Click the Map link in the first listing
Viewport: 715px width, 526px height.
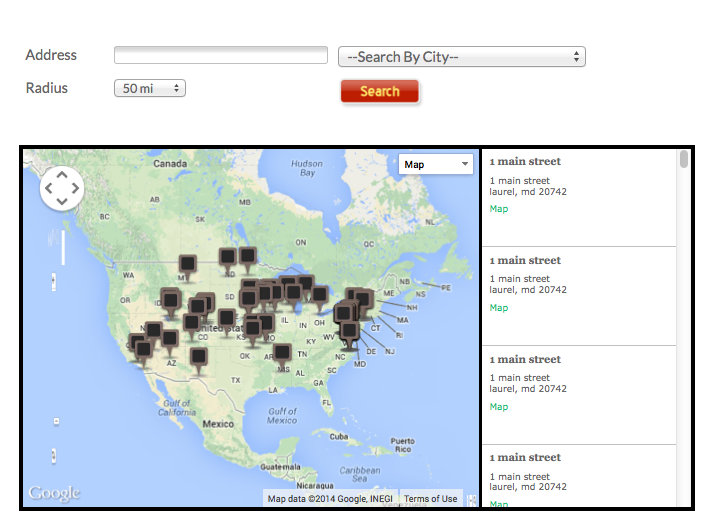[498, 209]
